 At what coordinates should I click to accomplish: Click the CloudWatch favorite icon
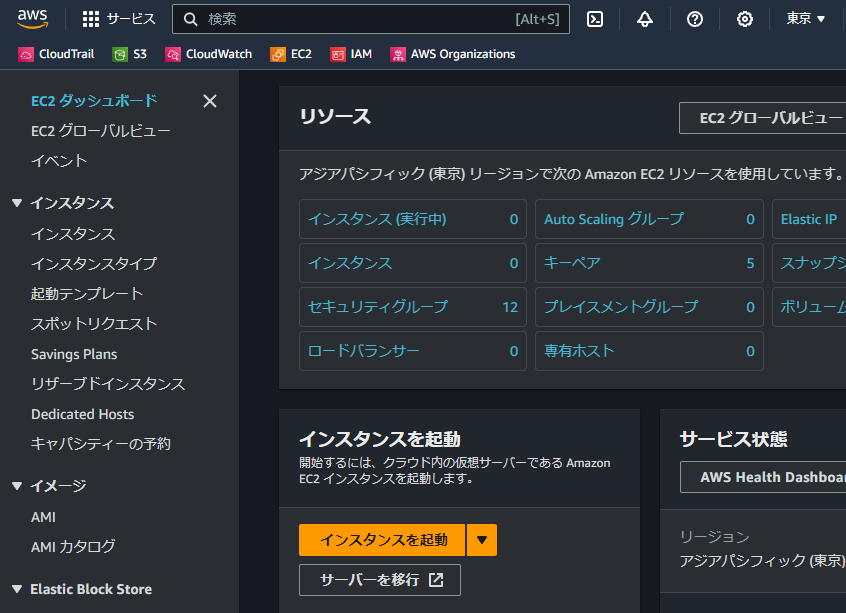[173, 55]
